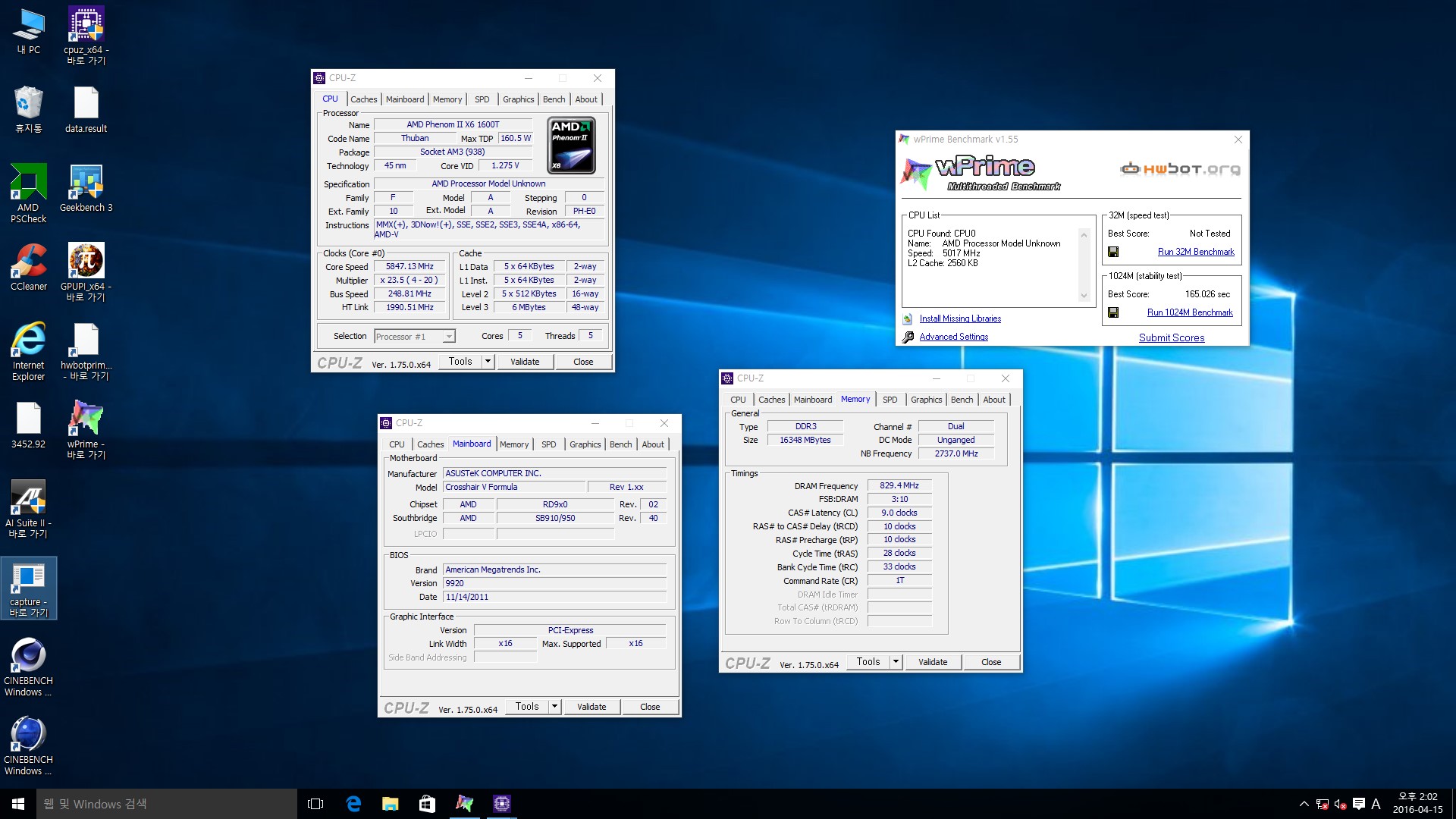Click the CPU List scrollbar down arrow
1456x819 pixels.
pos(1084,296)
